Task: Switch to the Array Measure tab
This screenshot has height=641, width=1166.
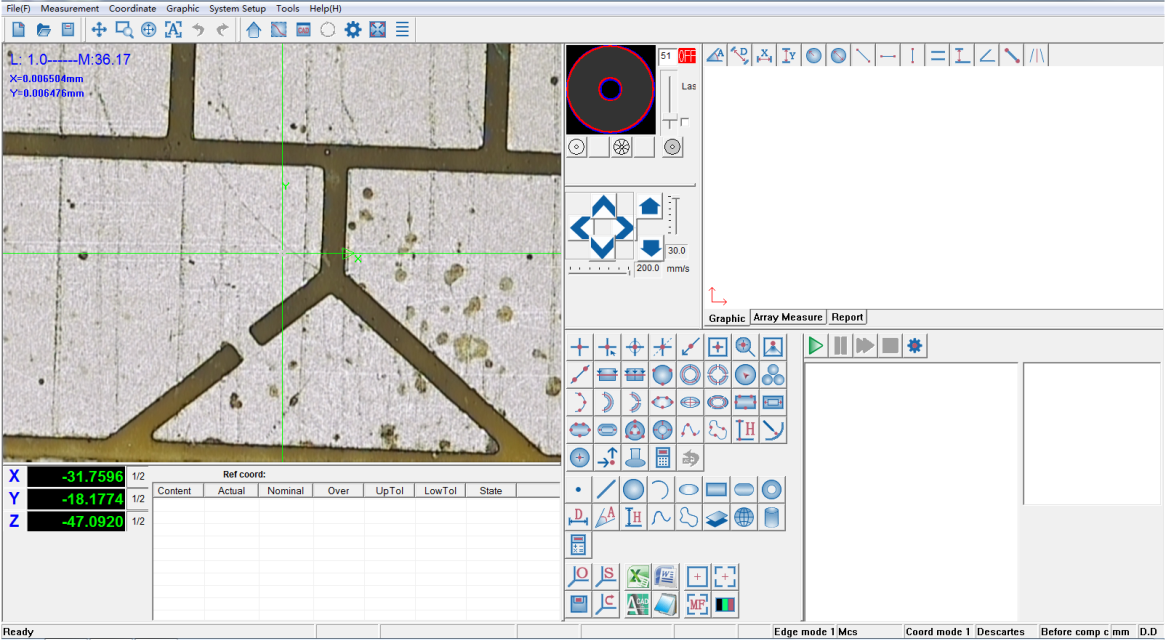Action: click(787, 317)
